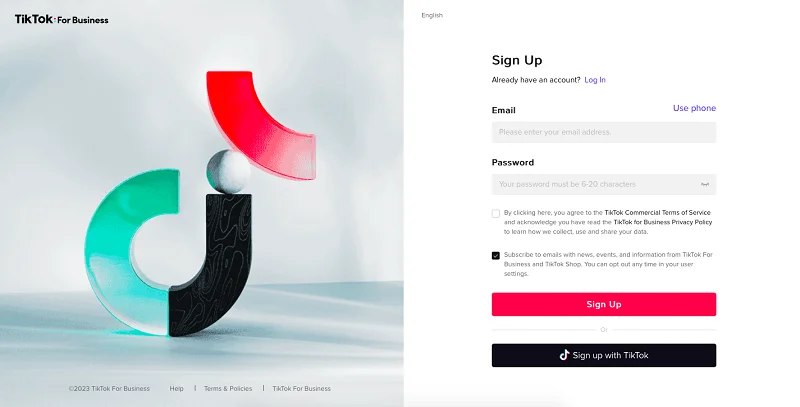This screenshot has height=407, width=800.
Task: Open TikTok for Business Privacy Policy link
Action: [x=663, y=222]
